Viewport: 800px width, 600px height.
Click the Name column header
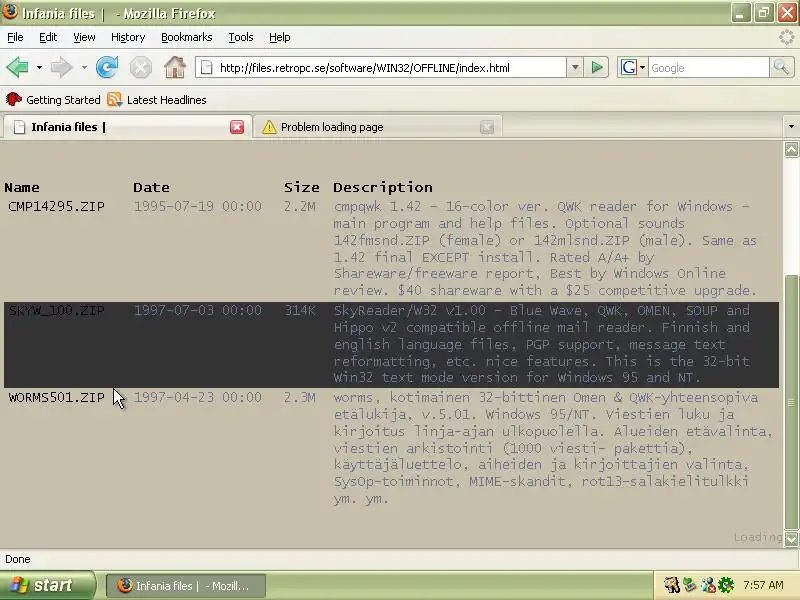pos(22,187)
